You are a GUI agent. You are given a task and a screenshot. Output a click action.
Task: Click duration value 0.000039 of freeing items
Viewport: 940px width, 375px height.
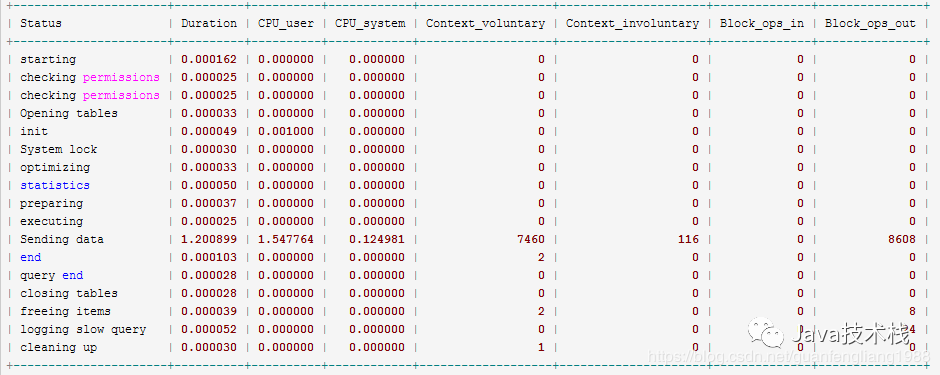click(209, 311)
